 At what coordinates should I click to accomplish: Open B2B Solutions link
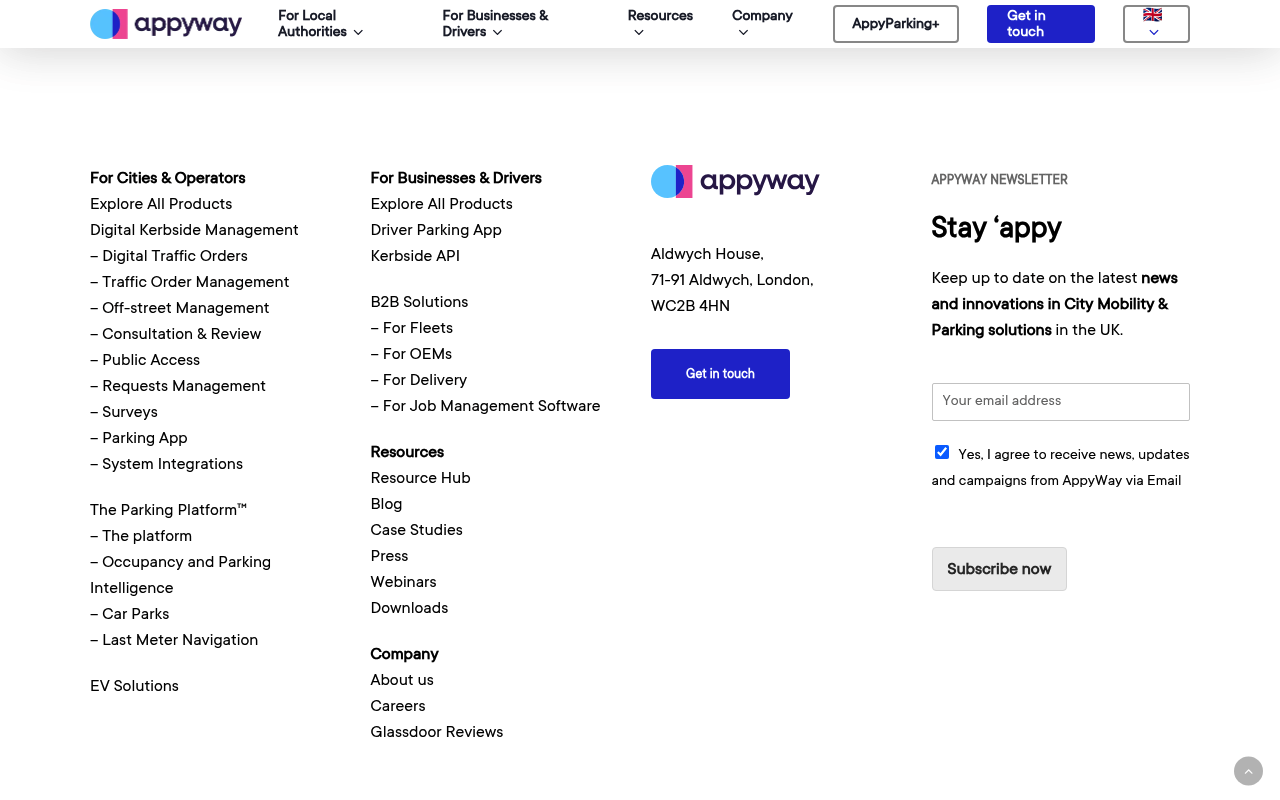click(419, 302)
